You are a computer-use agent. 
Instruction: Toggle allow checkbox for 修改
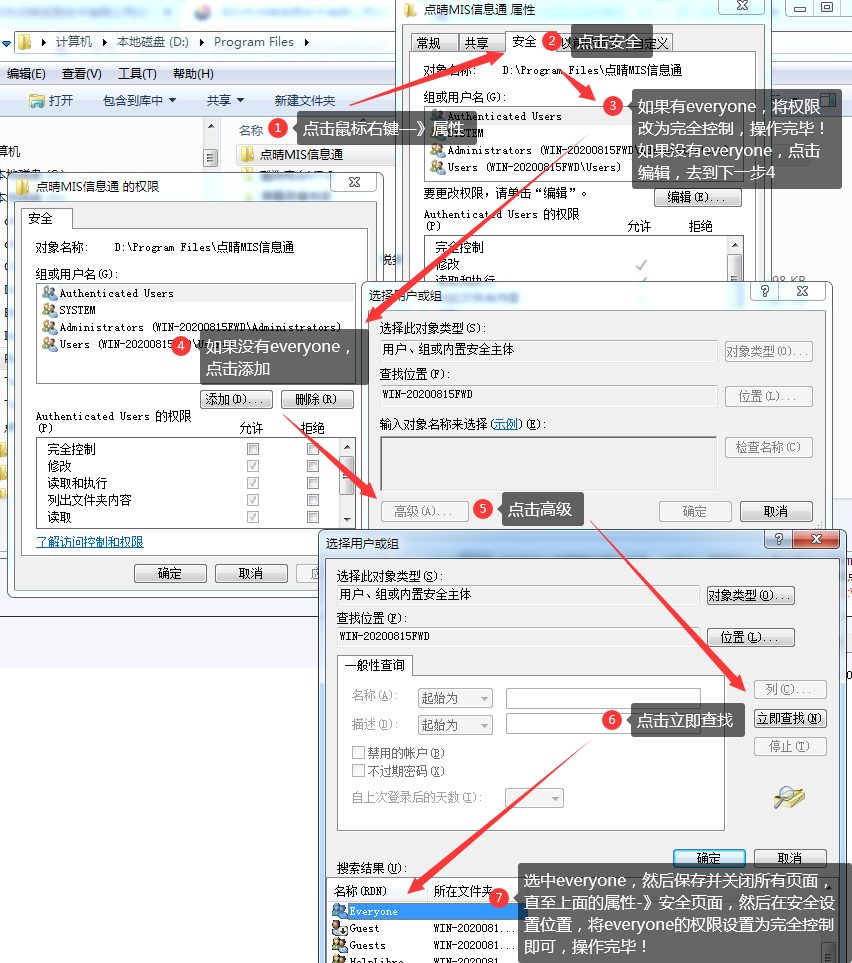tap(253, 466)
